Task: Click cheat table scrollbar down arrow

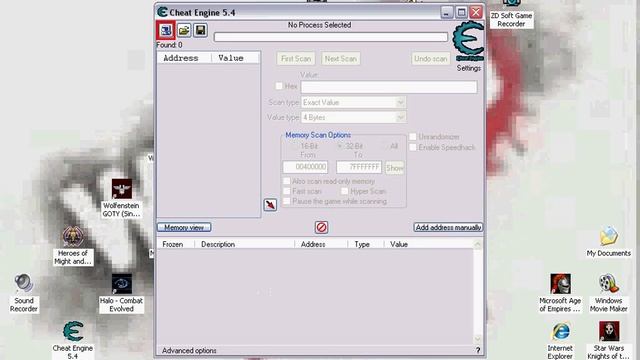Action: coord(478,339)
